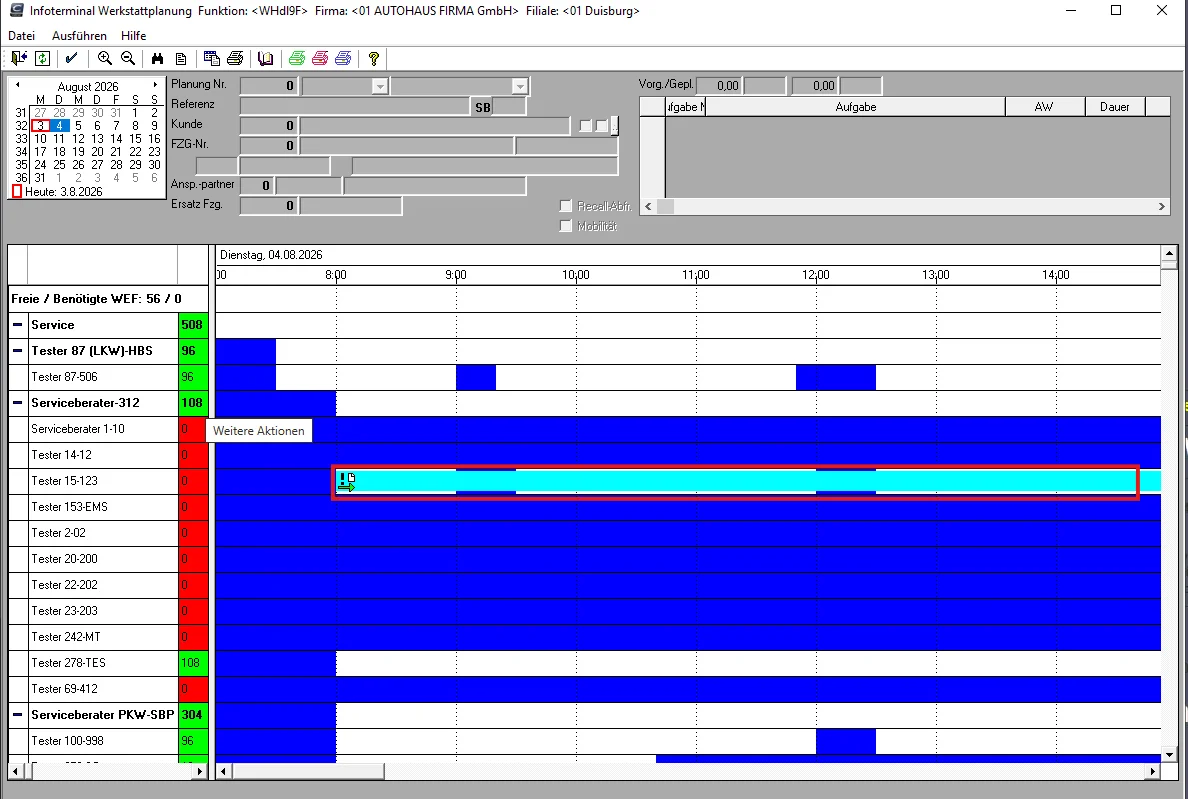Click the green refresh icon
The width and height of the screenshot is (1188, 799).
pyautogui.click(x=42, y=58)
